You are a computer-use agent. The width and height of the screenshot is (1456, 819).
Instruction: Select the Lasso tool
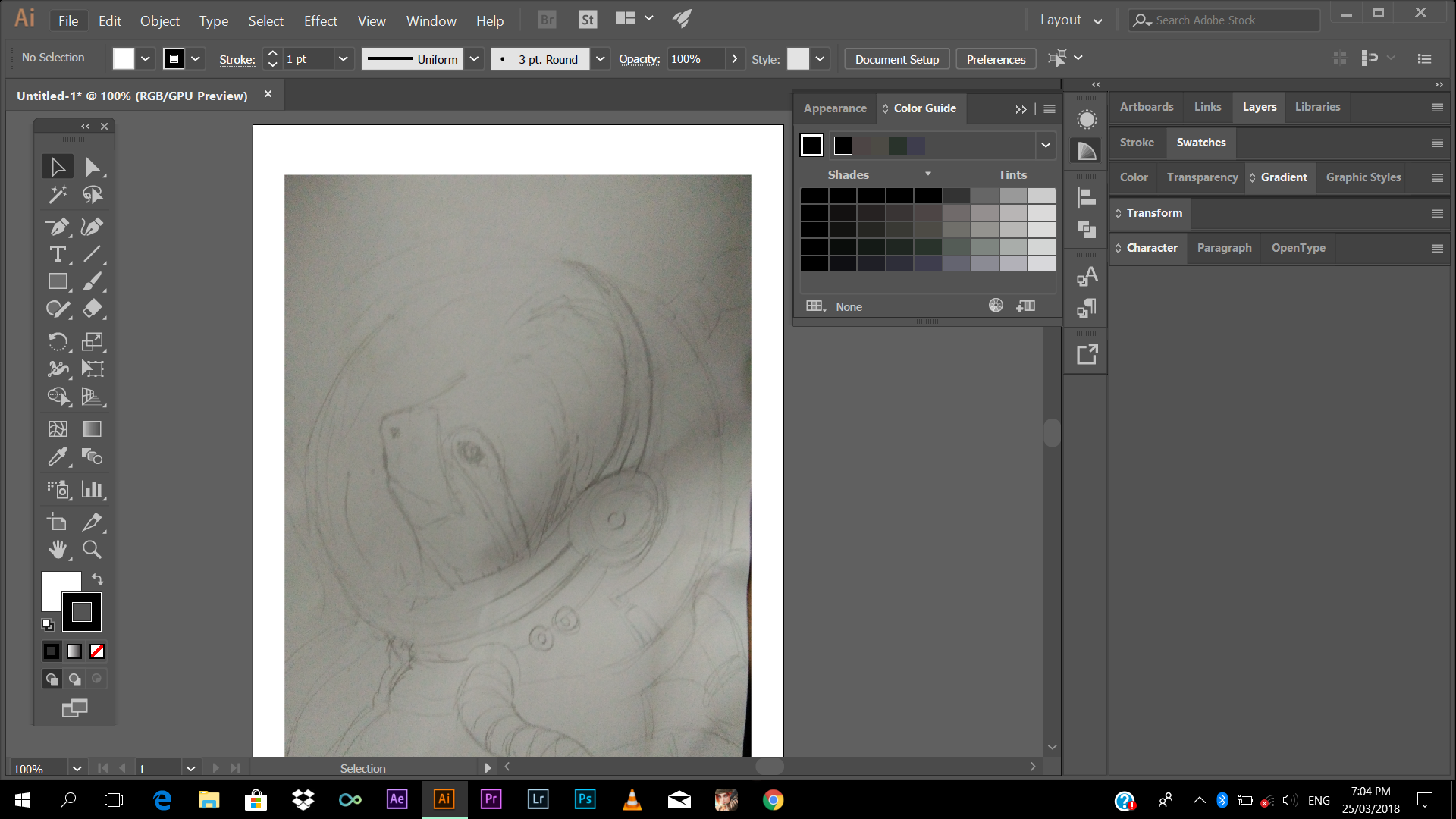point(93,195)
